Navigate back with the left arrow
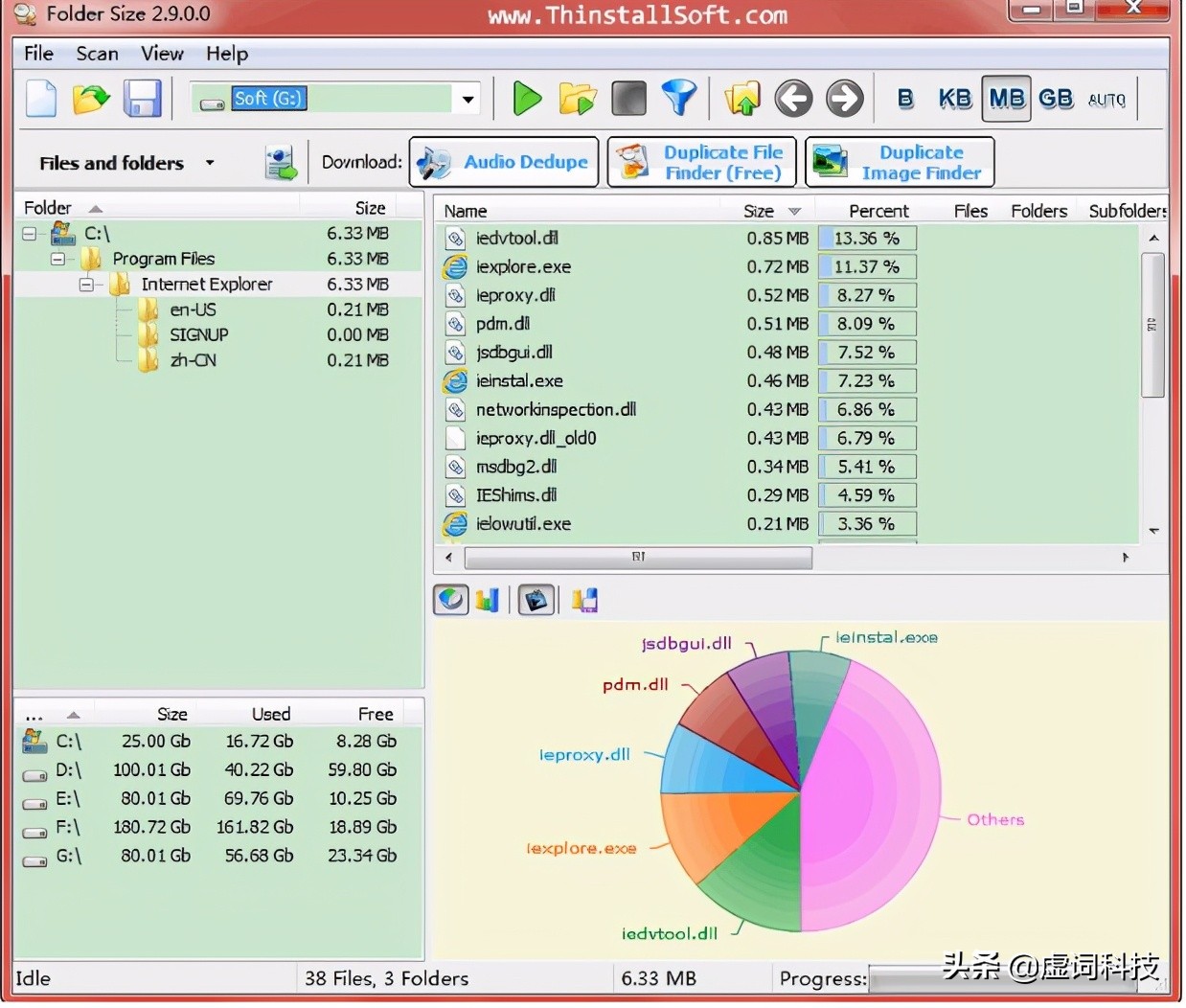1186x1008 pixels. (793, 99)
